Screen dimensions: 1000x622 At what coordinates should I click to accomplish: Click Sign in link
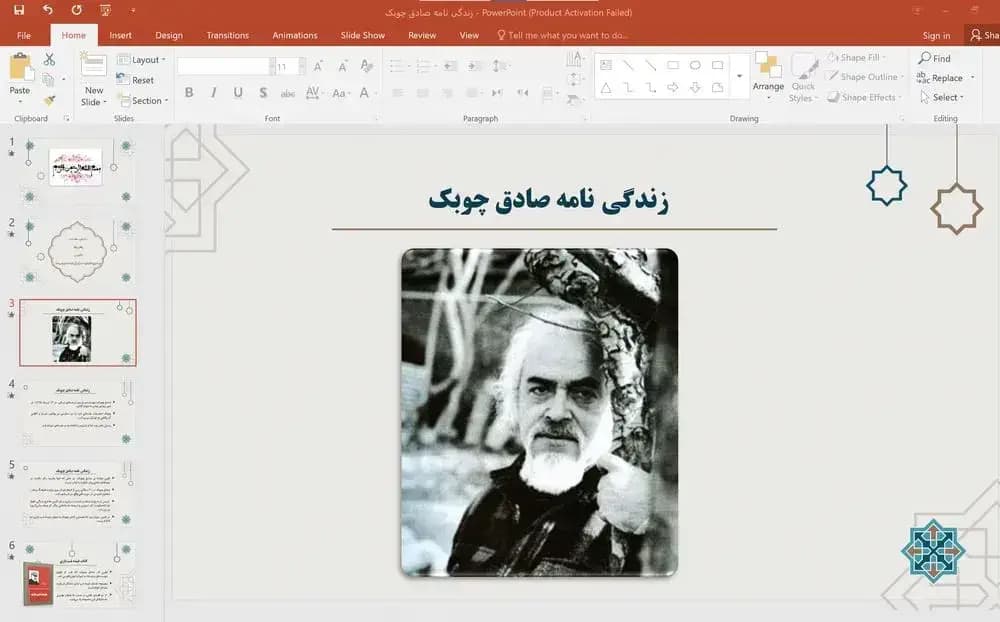[x=936, y=36]
